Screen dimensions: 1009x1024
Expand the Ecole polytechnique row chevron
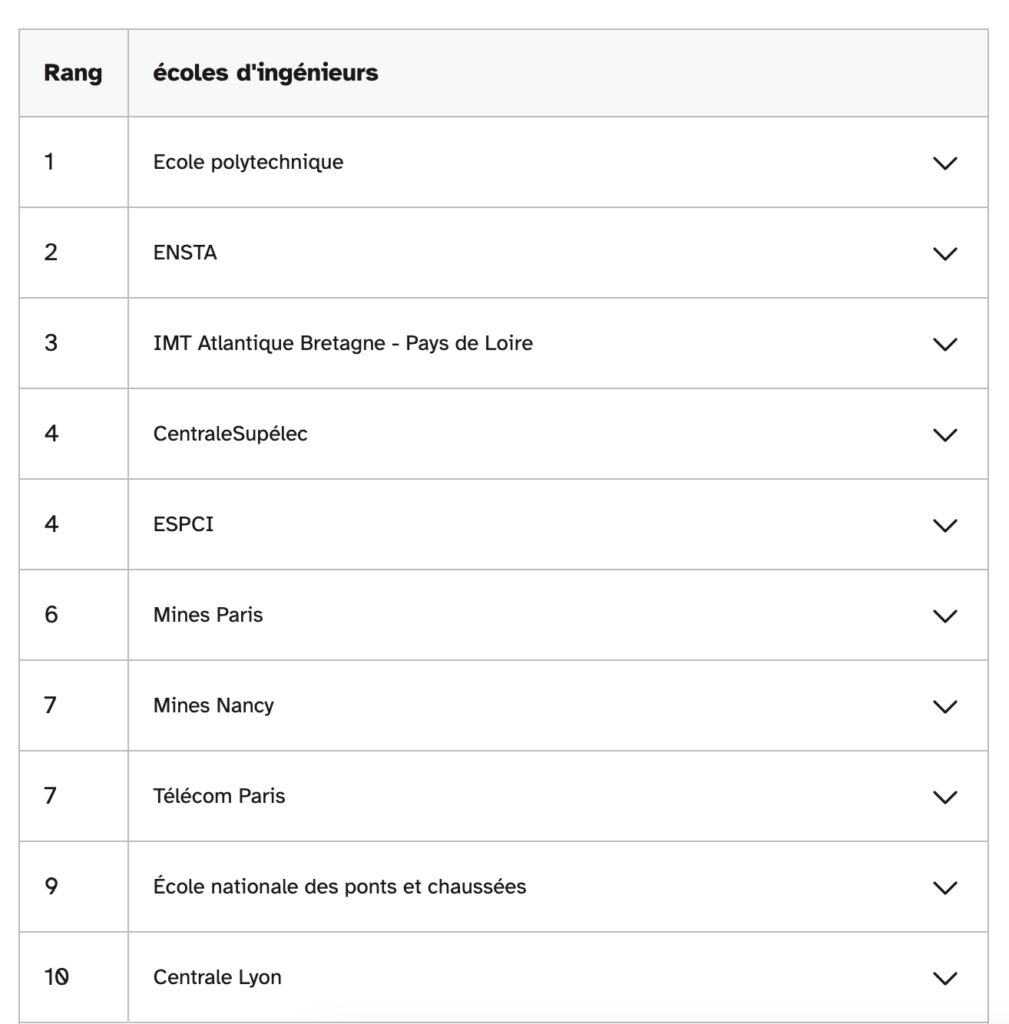[x=944, y=163]
